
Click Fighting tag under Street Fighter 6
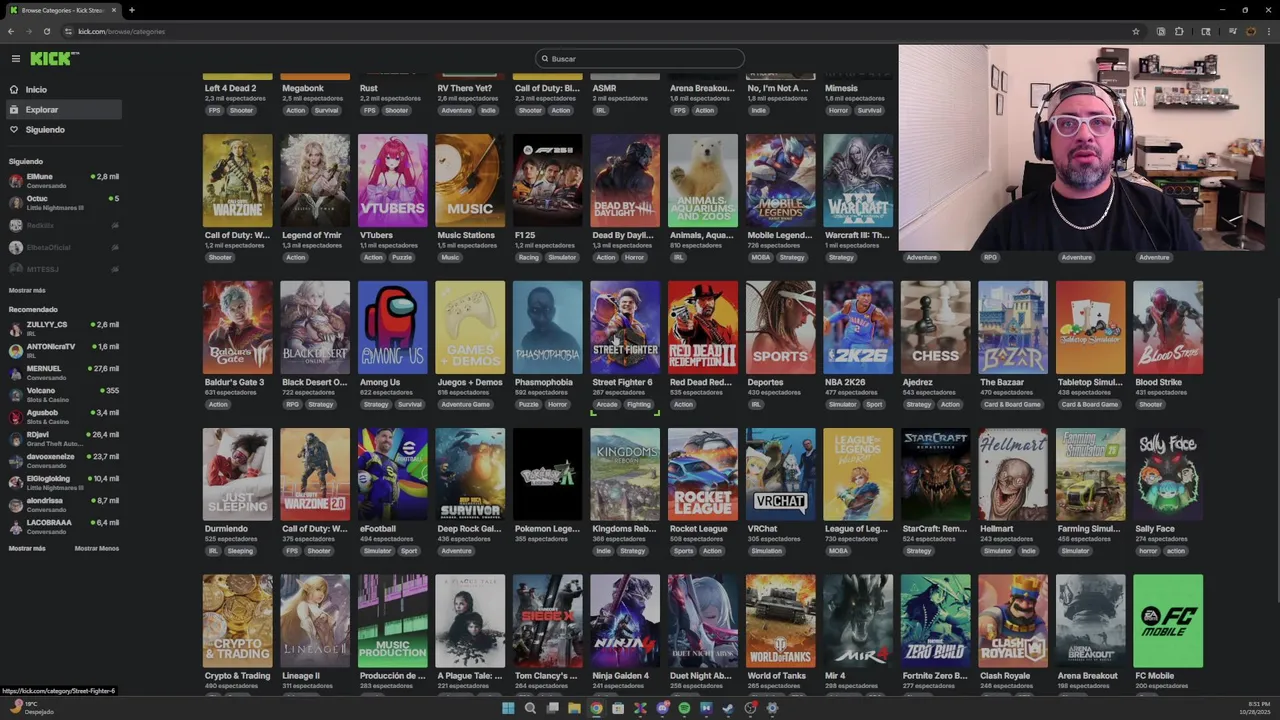639,404
